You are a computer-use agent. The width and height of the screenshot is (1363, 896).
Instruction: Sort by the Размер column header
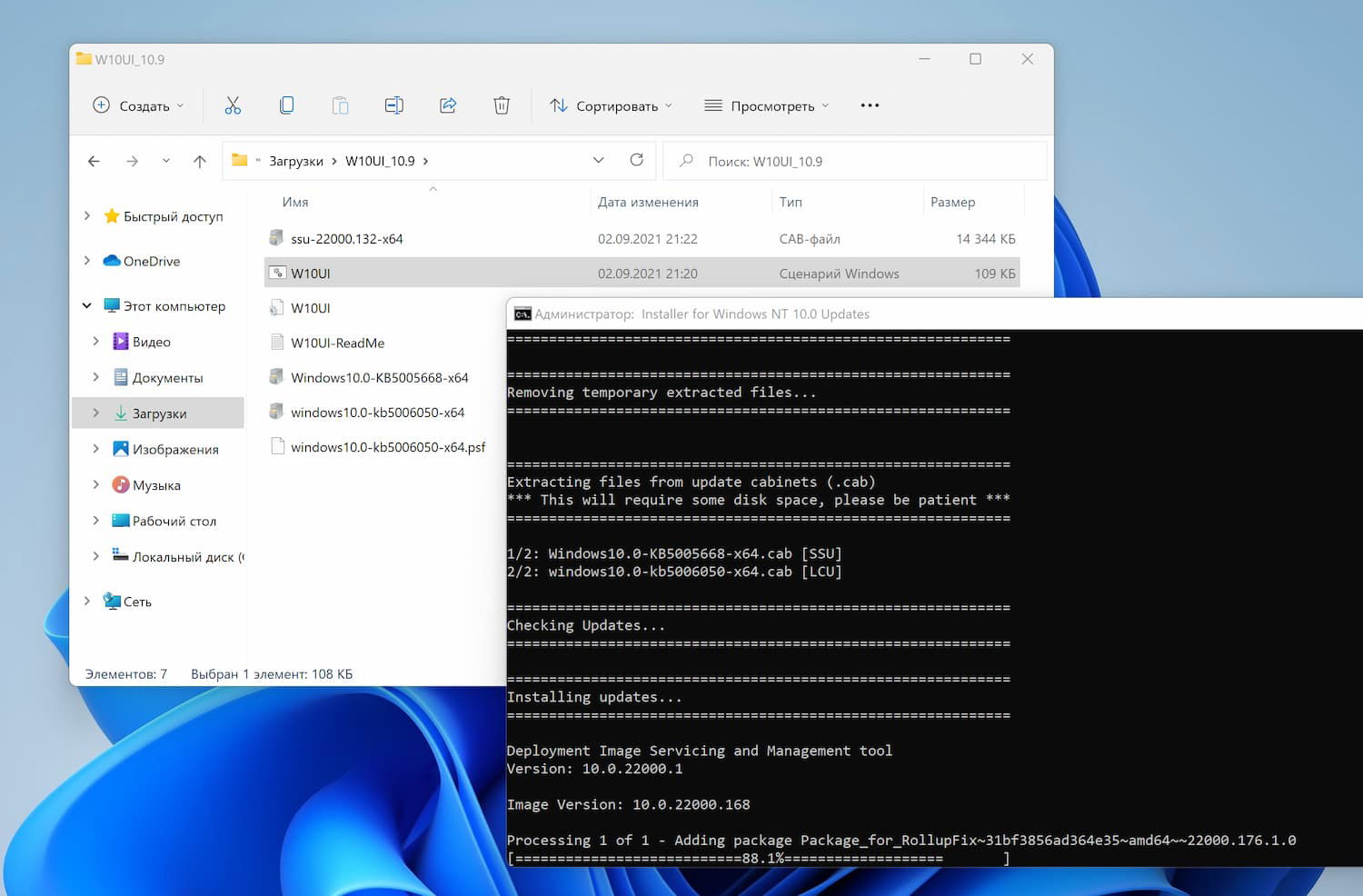point(952,202)
